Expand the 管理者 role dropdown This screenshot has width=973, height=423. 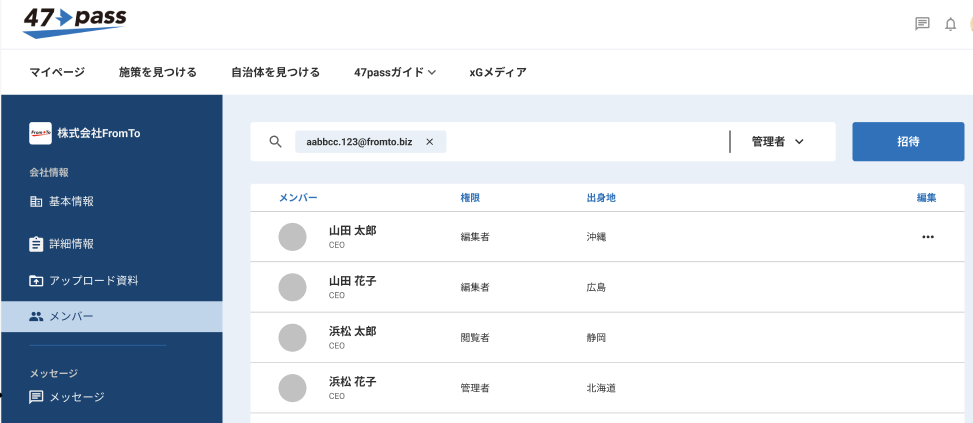click(778, 142)
